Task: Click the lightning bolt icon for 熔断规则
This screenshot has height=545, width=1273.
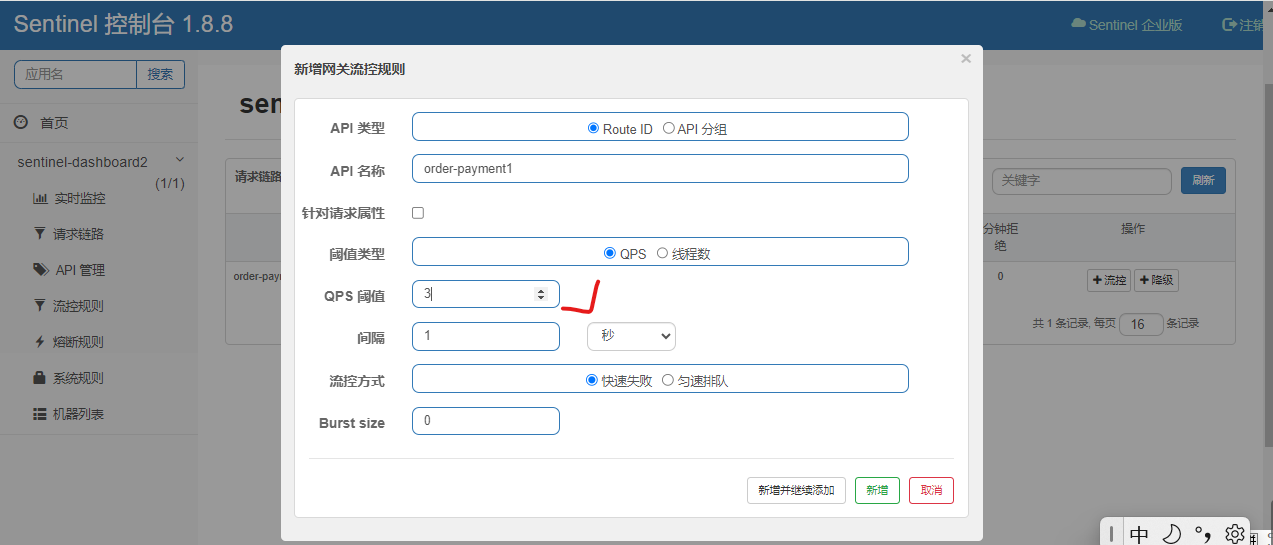Action: click(39, 342)
